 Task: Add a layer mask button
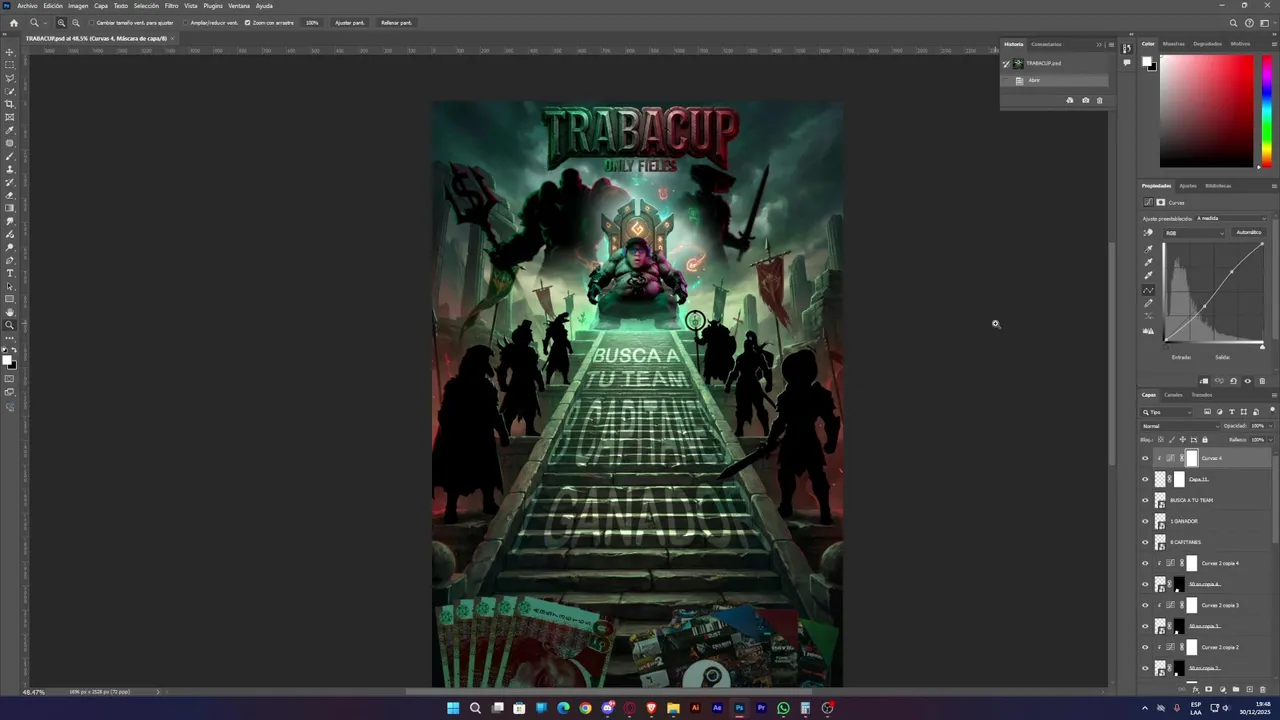click(x=1208, y=689)
